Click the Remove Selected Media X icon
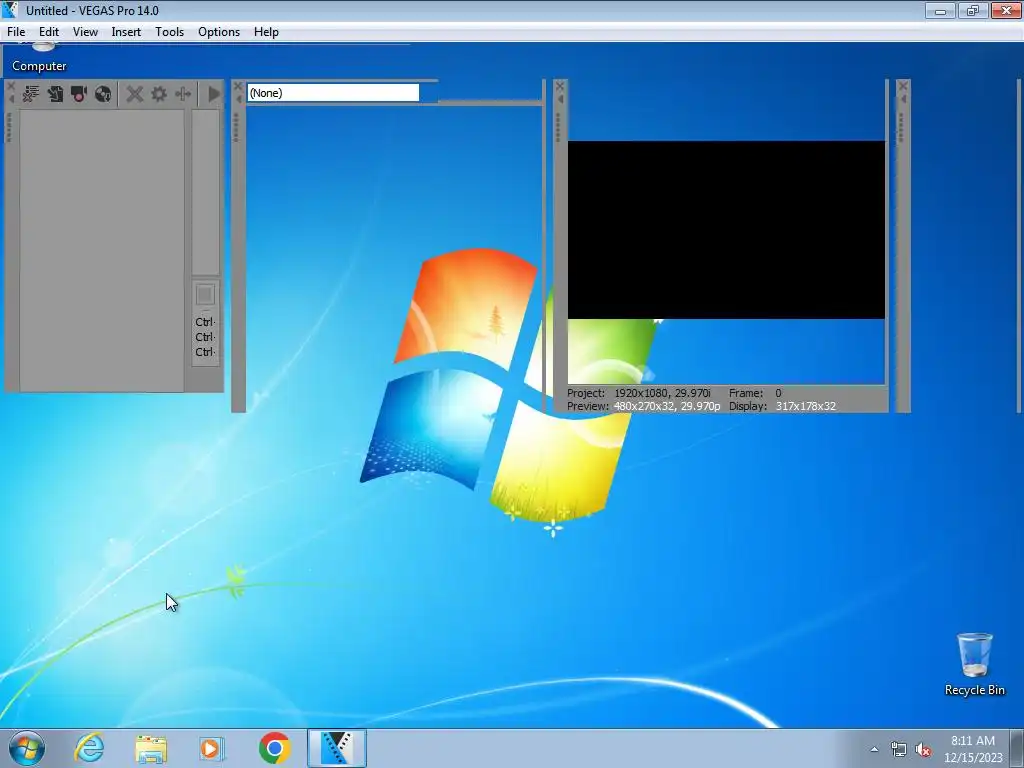The height and width of the screenshot is (768, 1024). (135, 94)
